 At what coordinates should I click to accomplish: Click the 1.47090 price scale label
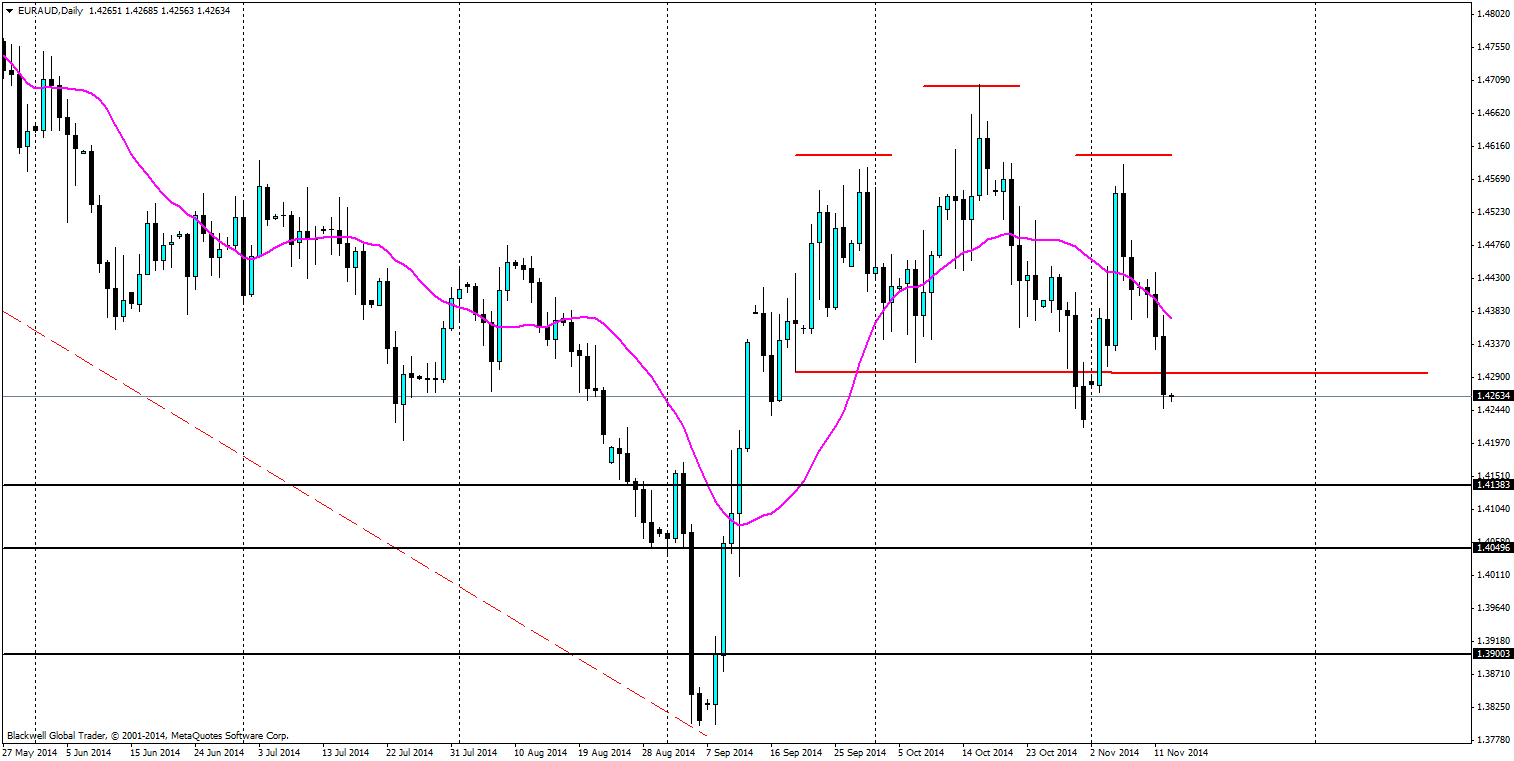[1492, 80]
